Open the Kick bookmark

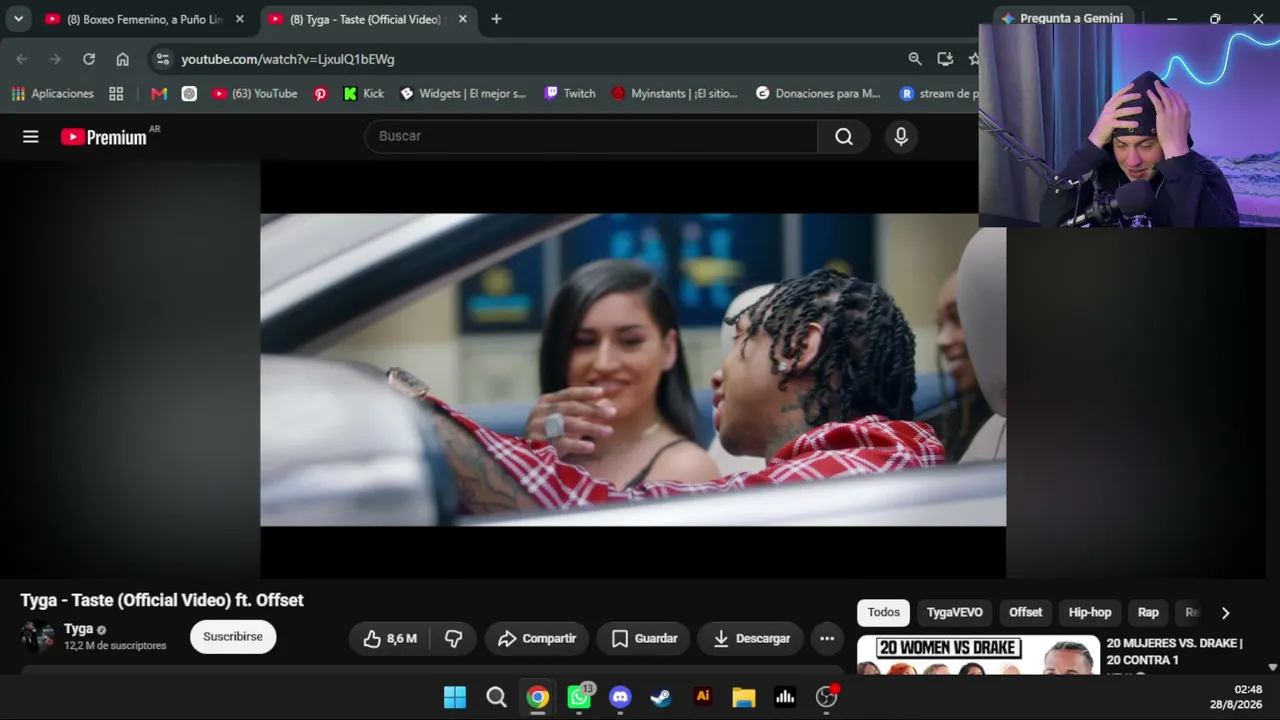click(x=363, y=93)
